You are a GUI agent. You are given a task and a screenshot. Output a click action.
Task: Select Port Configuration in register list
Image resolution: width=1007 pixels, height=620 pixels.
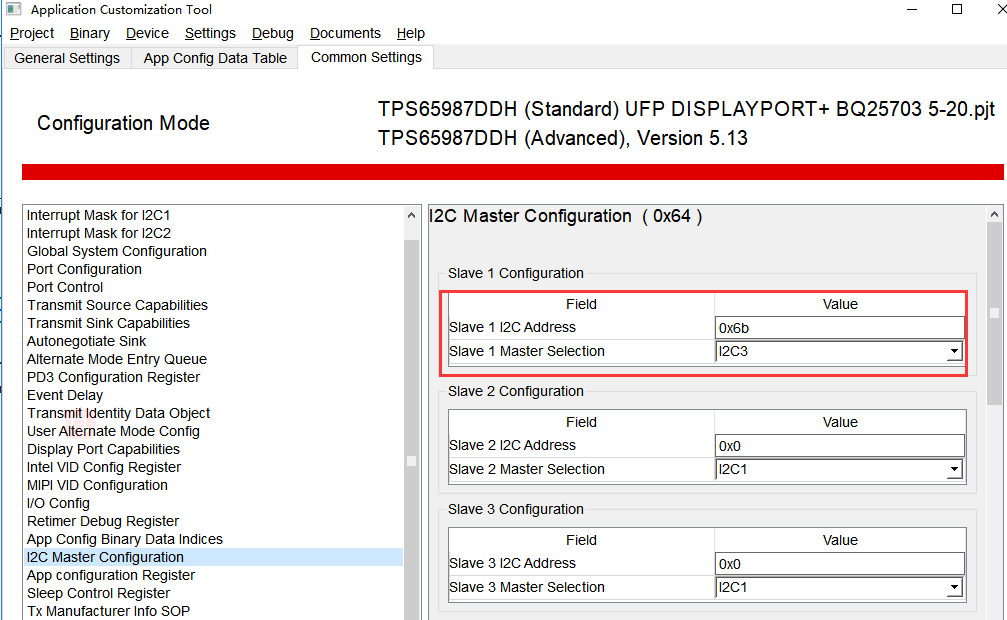click(x=213, y=269)
